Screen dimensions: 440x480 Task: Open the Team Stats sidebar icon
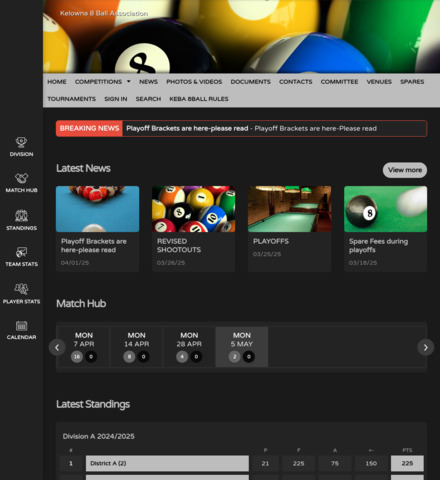point(21,252)
